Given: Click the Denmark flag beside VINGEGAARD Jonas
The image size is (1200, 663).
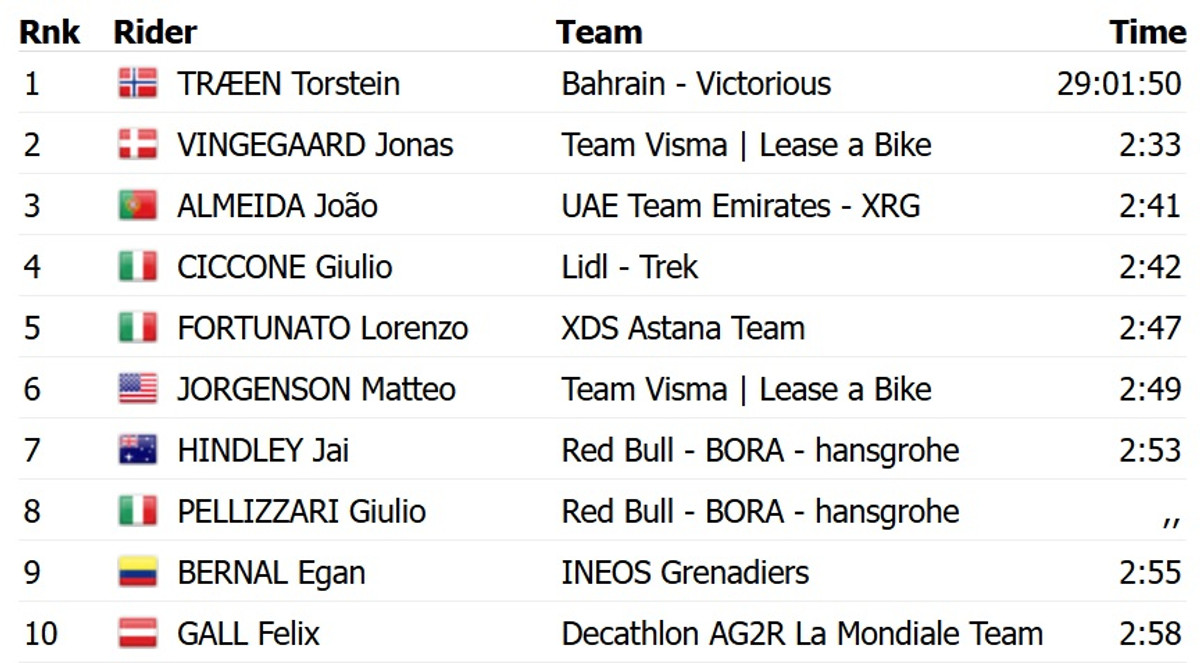Looking at the screenshot, I should tap(137, 145).
